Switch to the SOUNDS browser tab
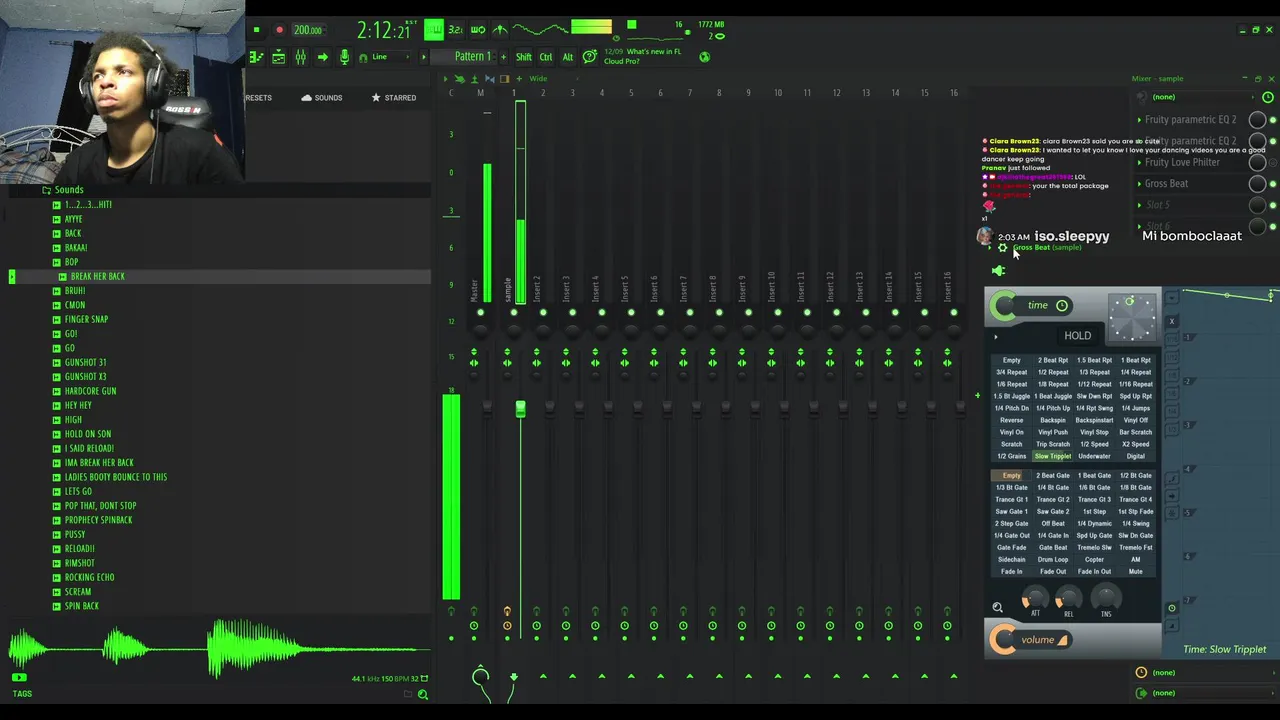Viewport: 1280px width, 720px height. (x=321, y=98)
